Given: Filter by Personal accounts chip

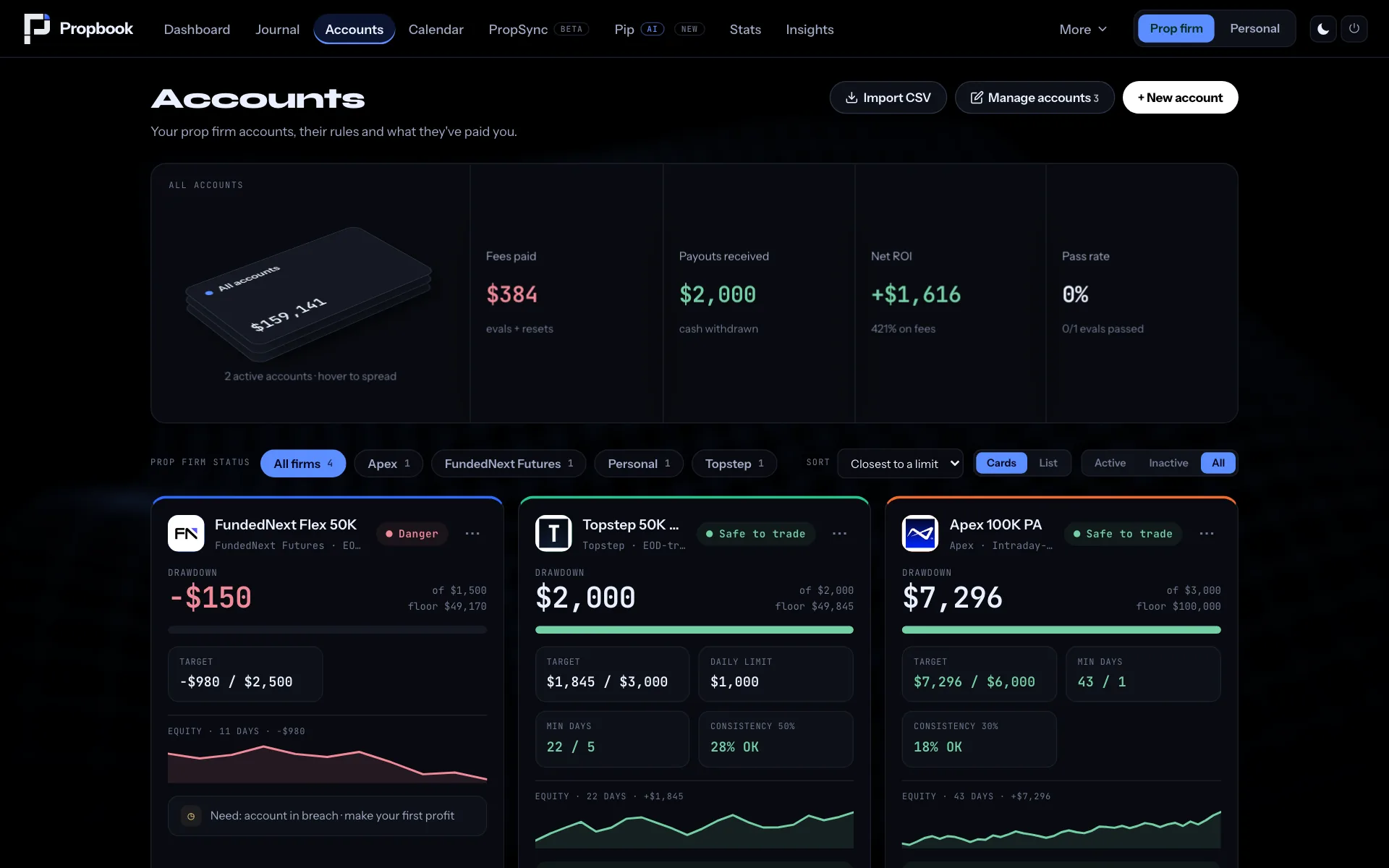Looking at the screenshot, I should [x=639, y=464].
